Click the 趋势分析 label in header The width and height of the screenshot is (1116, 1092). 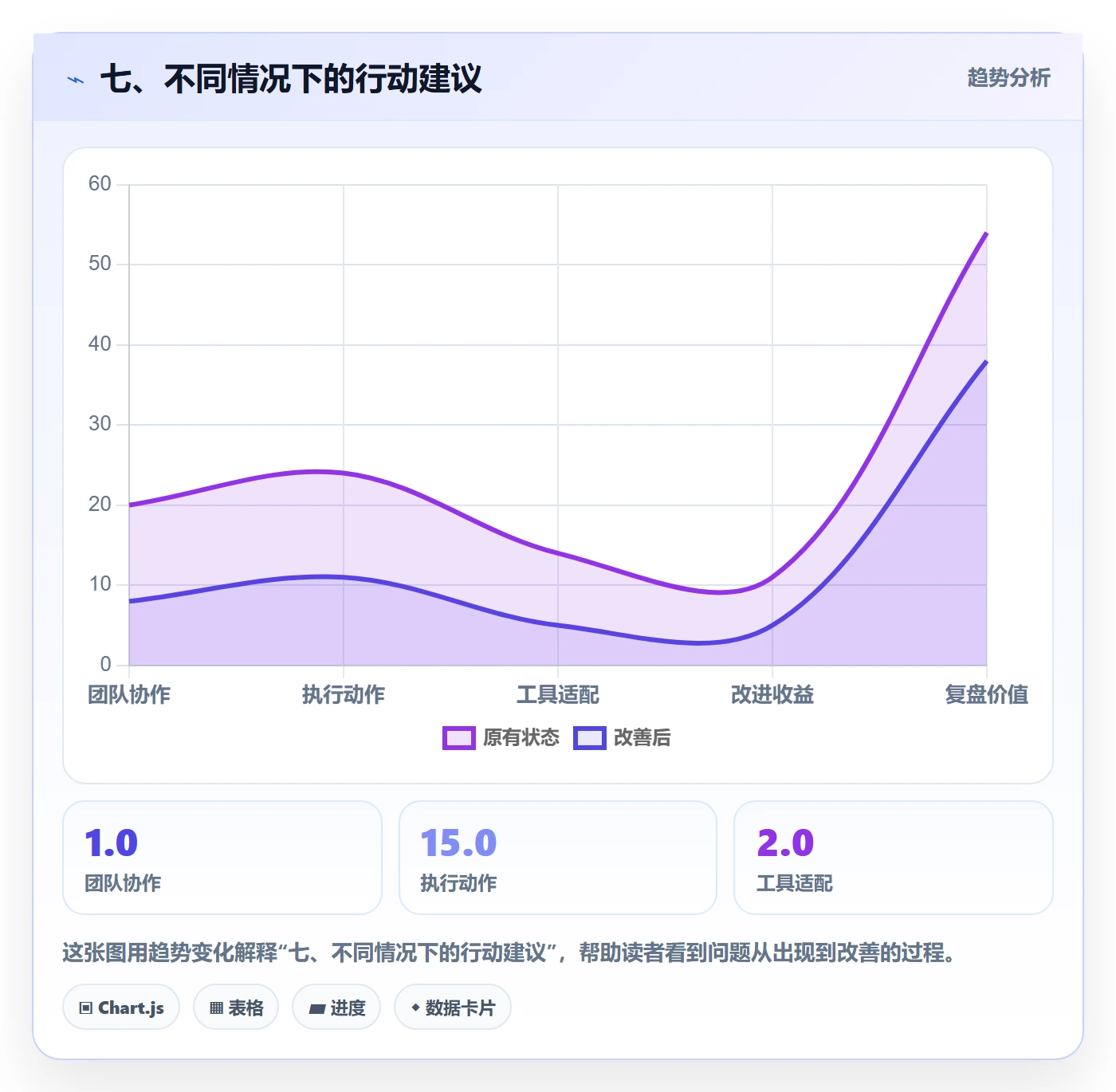coord(1008,77)
